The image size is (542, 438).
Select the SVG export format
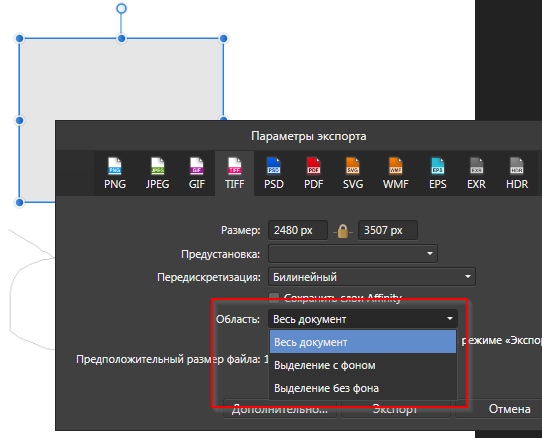pyautogui.click(x=353, y=173)
